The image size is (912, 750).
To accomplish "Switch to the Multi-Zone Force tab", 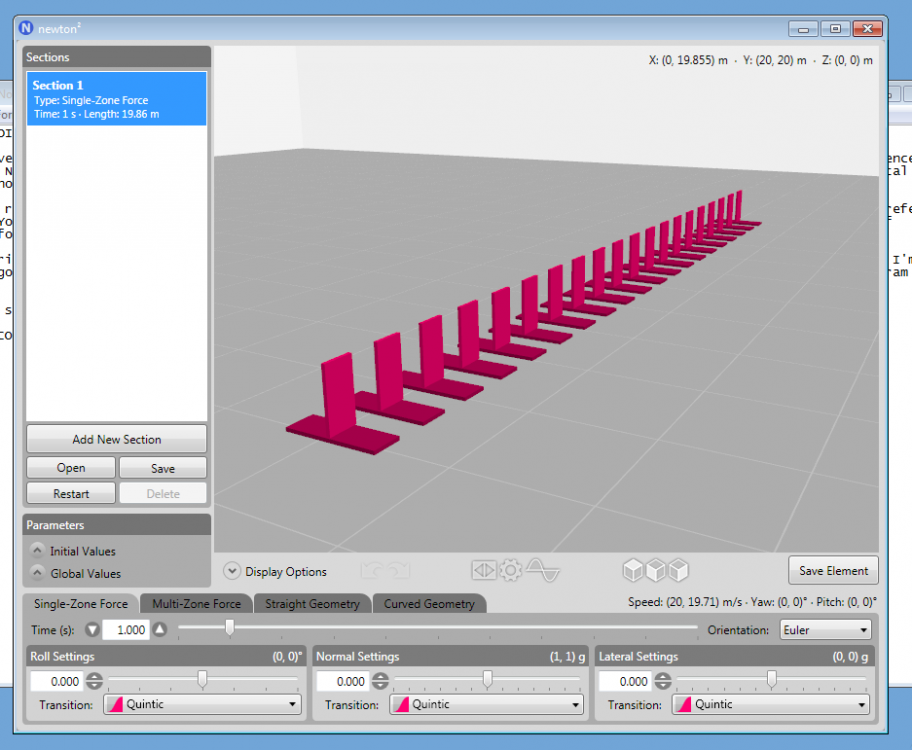I will 196,604.
